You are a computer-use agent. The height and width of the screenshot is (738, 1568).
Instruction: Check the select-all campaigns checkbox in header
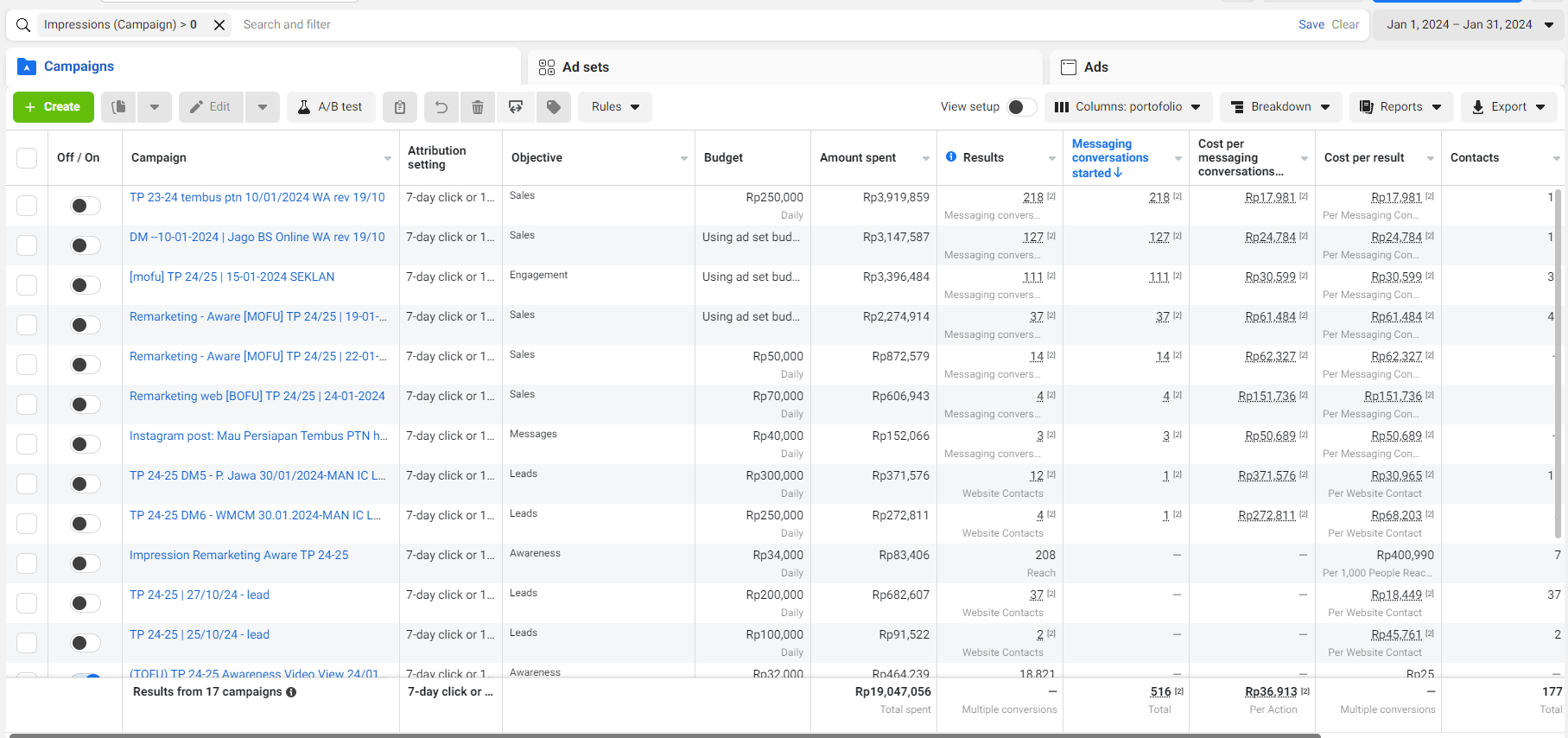(x=27, y=158)
